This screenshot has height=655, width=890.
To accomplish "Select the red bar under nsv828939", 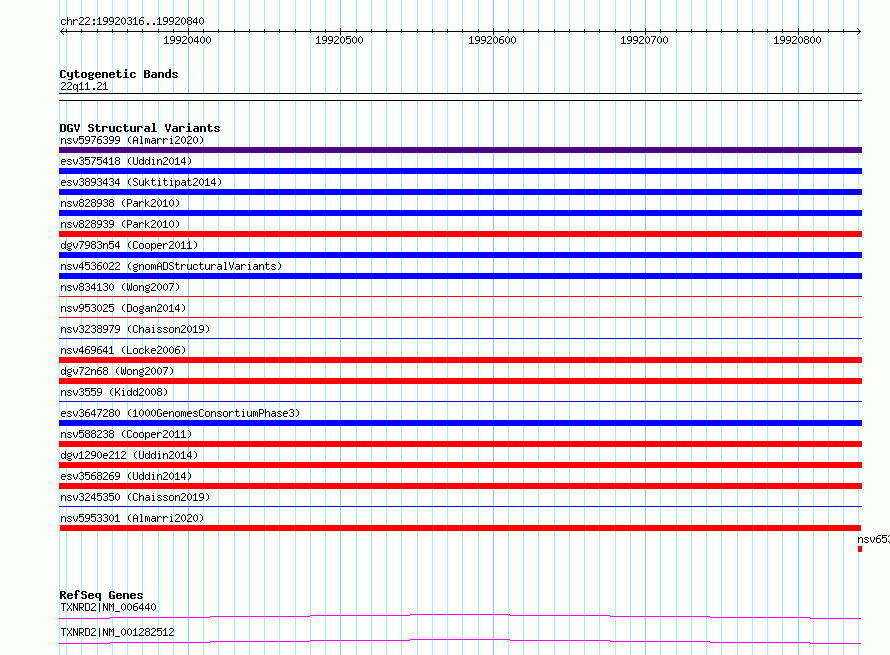I will click(x=460, y=234).
